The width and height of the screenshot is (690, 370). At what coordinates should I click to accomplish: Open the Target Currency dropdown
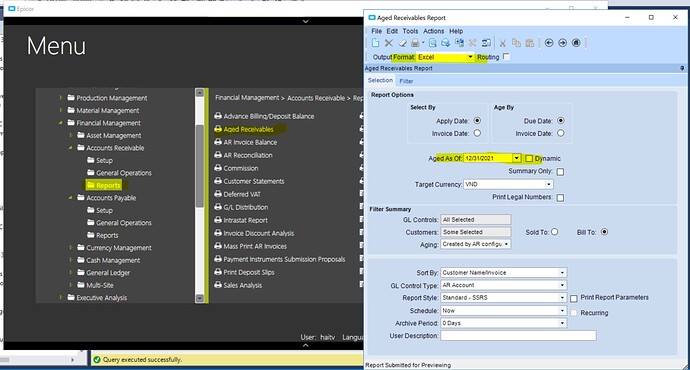pyautogui.click(x=549, y=184)
